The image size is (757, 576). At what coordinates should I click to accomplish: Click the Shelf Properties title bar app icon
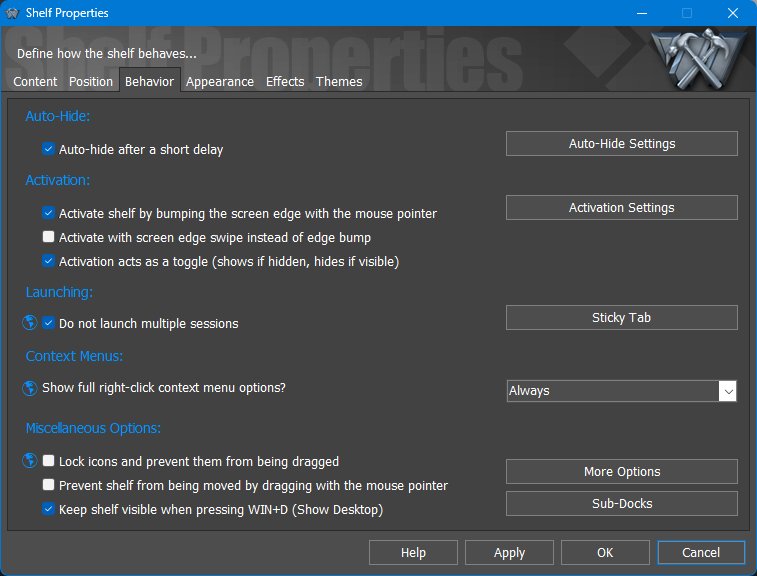coord(12,13)
